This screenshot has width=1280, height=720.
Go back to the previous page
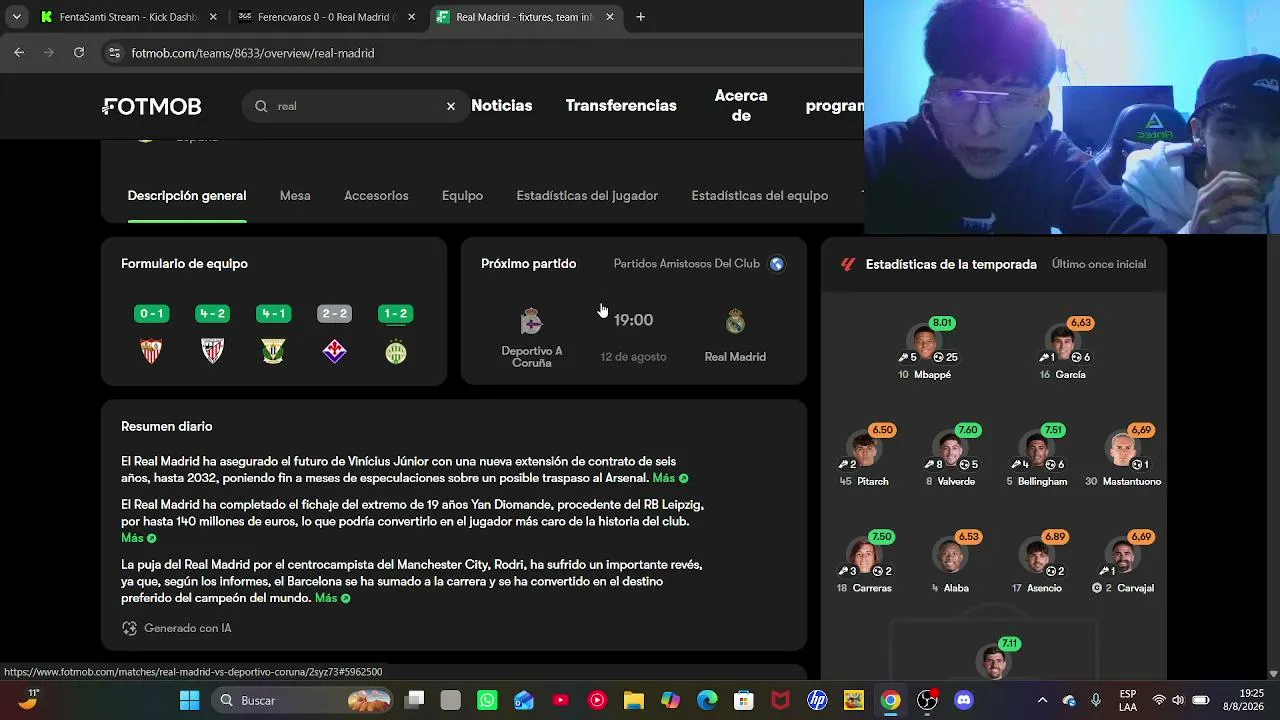[x=19, y=53]
